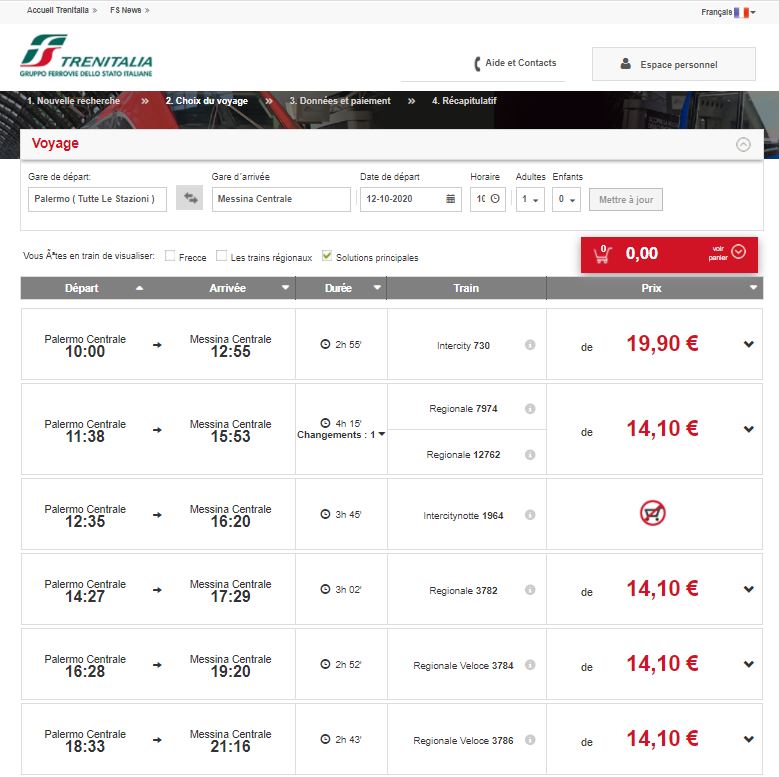Click step 3. Données et paiement
779x777 pixels.
coord(340,101)
